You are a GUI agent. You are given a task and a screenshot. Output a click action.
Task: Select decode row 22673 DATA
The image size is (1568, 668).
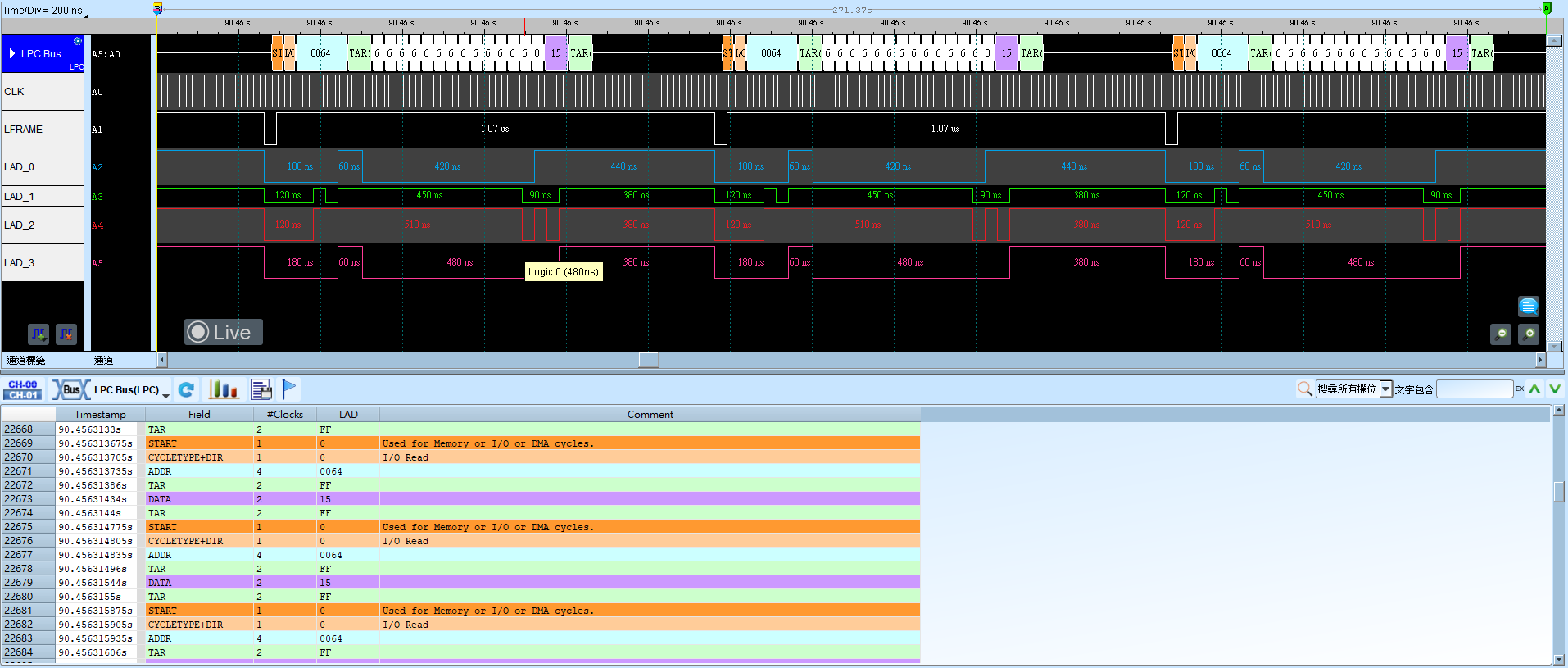point(461,499)
